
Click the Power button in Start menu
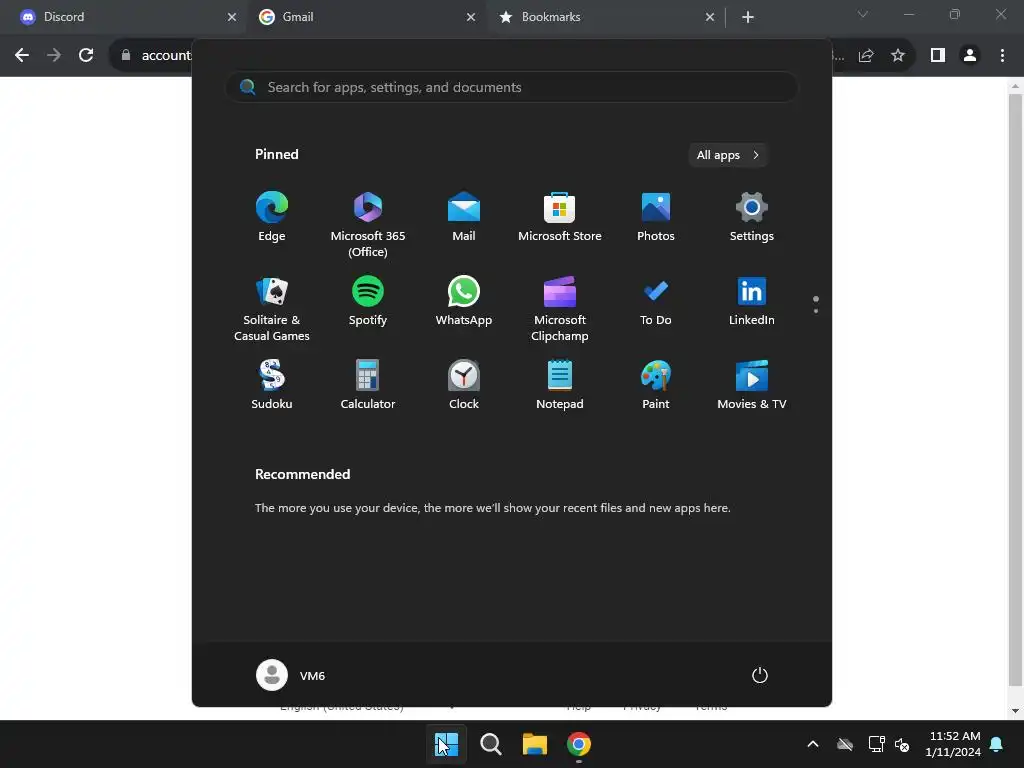click(760, 675)
